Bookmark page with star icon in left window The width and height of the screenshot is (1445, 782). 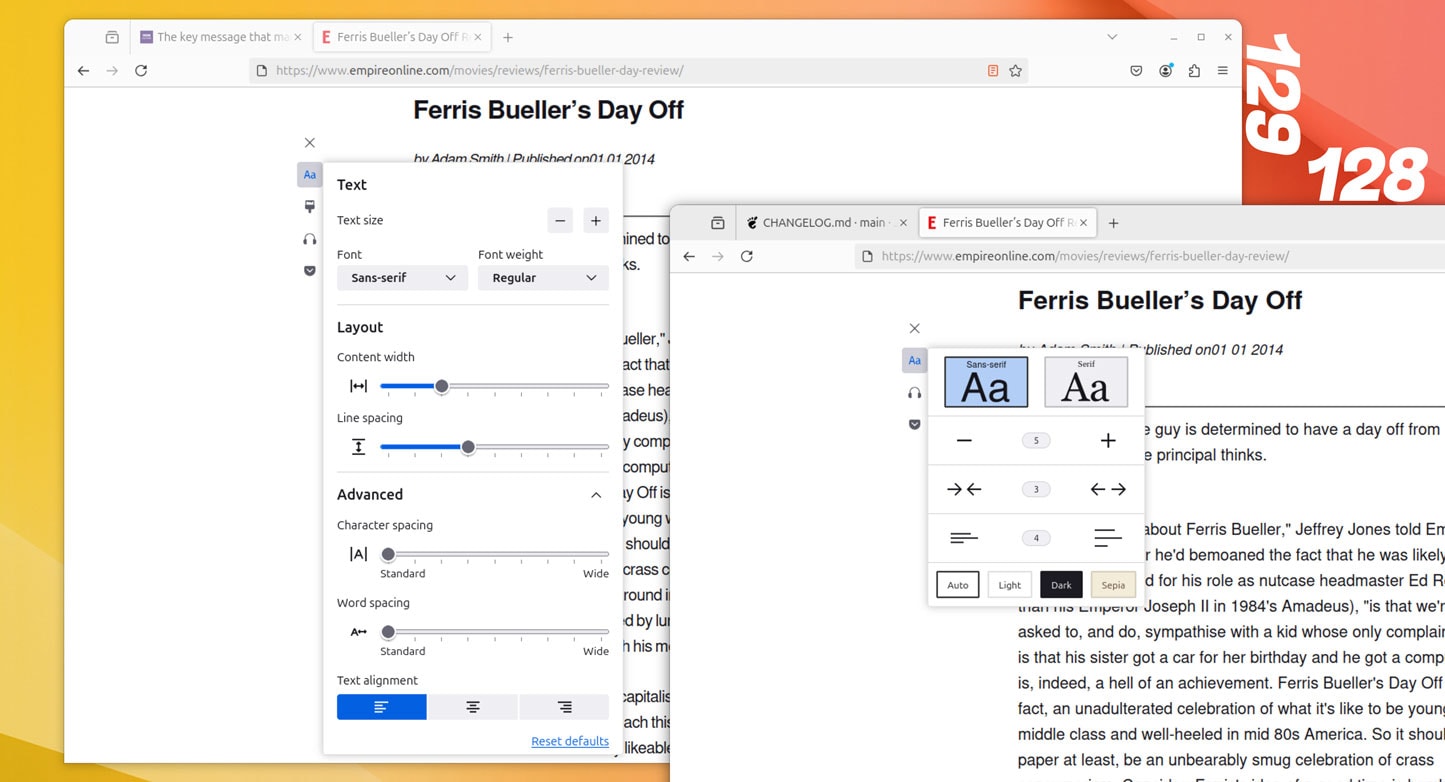(x=1016, y=71)
